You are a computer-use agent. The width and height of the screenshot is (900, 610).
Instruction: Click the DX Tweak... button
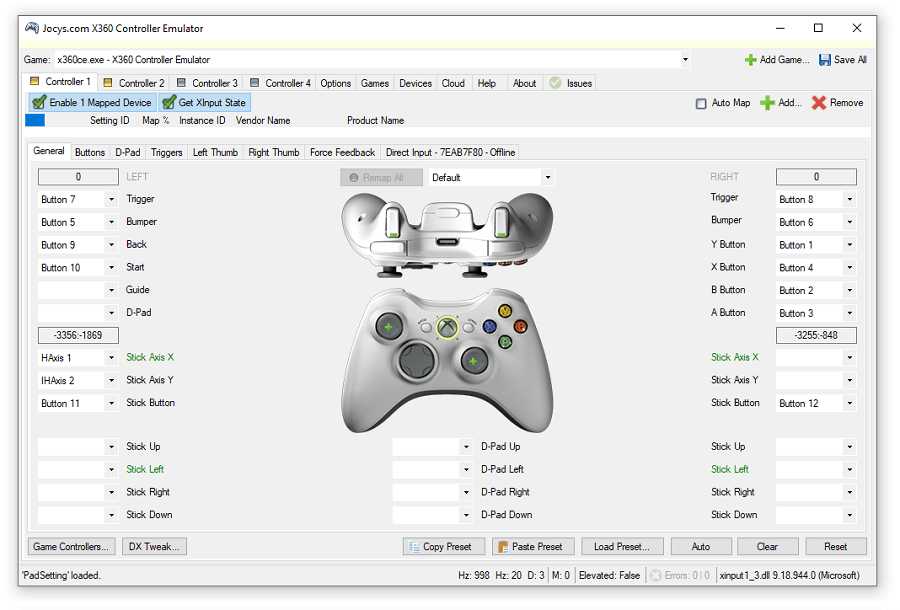pyautogui.click(x=154, y=547)
